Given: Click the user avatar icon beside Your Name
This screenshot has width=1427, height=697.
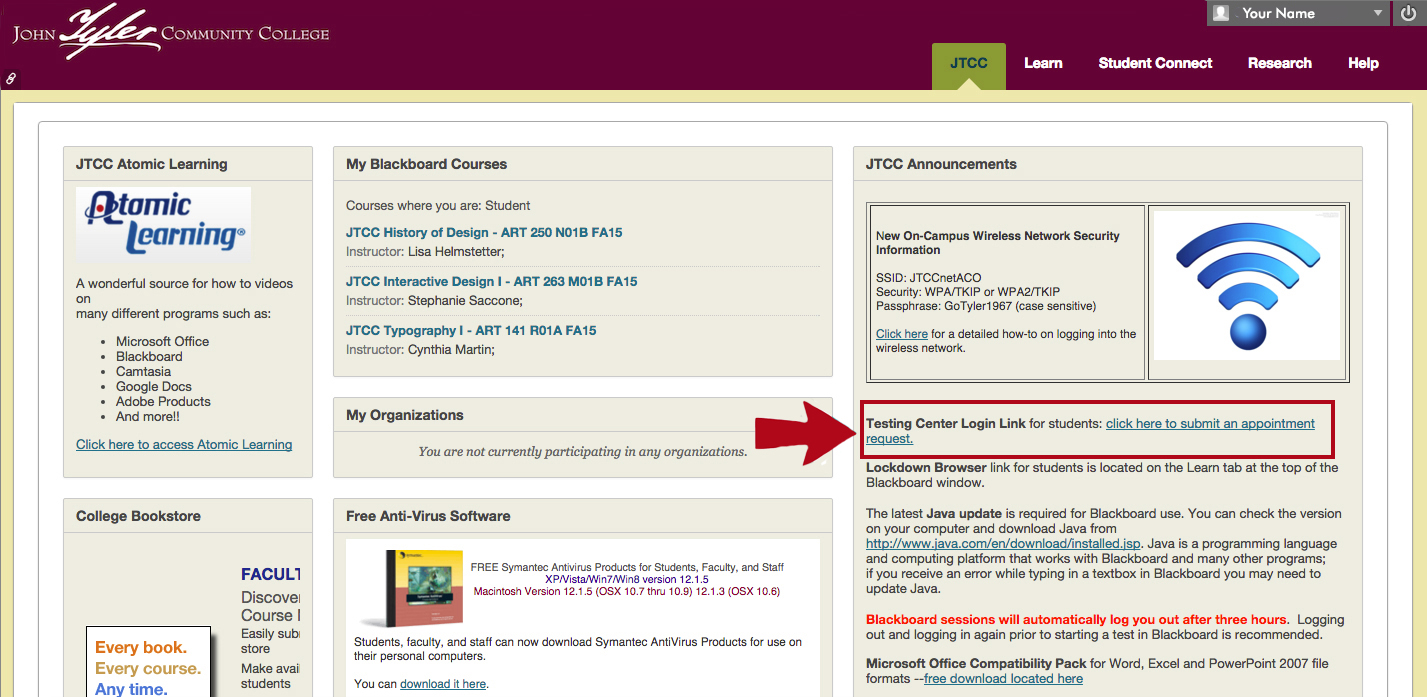Looking at the screenshot, I should point(1221,13).
